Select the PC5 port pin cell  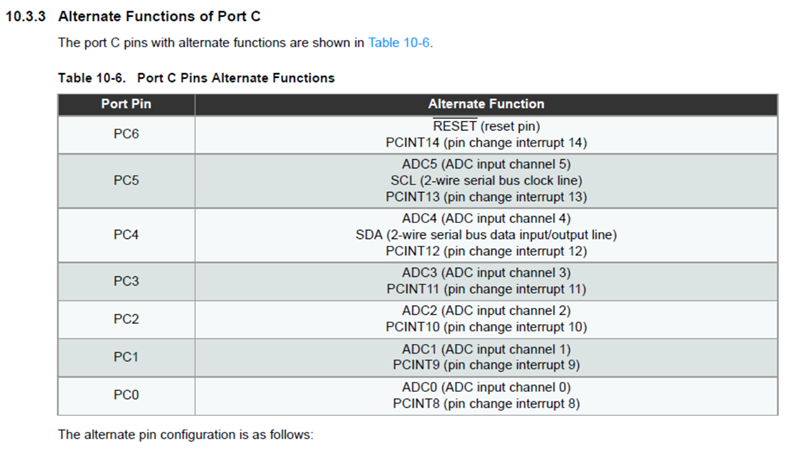(126, 180)
